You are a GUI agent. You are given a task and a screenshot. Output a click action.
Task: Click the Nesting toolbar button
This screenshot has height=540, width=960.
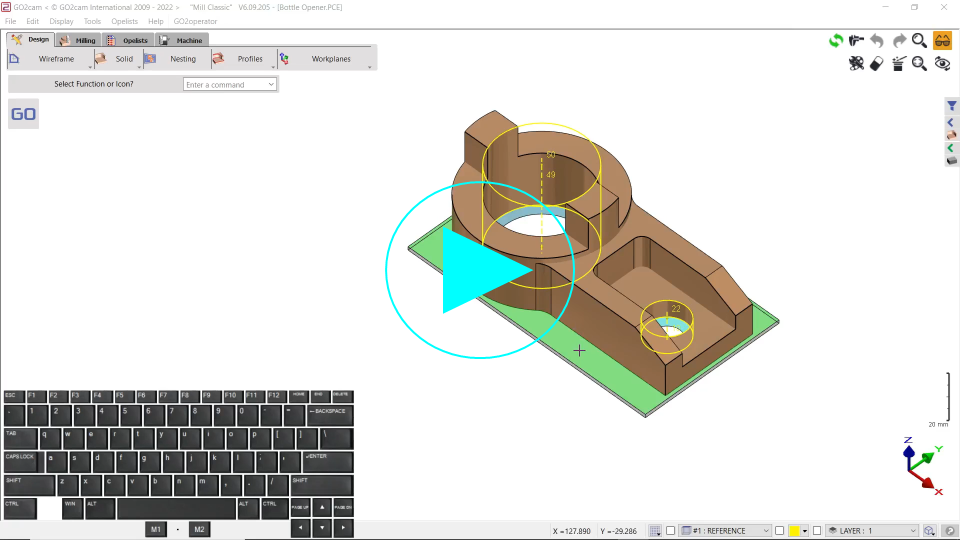(x=183, y=59)
